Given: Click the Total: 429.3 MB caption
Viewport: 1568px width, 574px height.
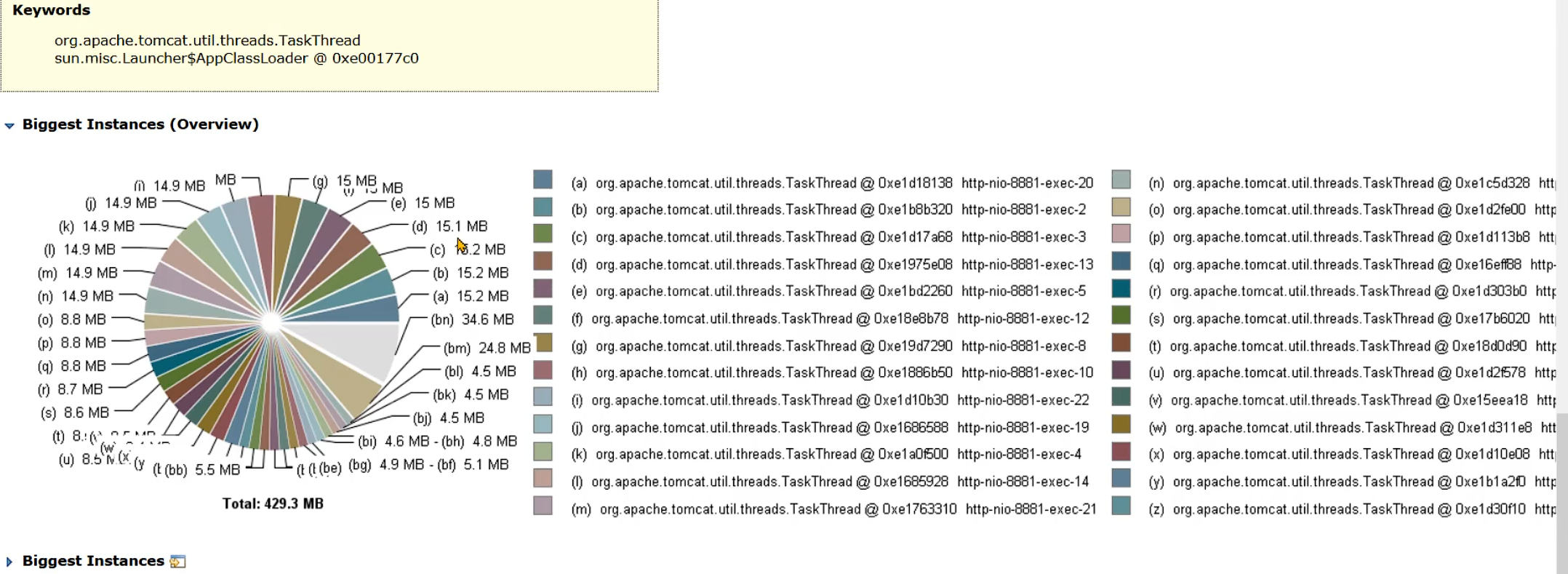Looking at the screenshot, I should 273,503.
